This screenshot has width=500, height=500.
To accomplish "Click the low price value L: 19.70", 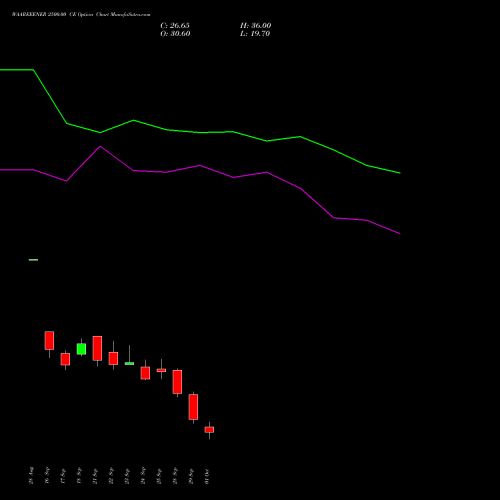I will point(255,34).
